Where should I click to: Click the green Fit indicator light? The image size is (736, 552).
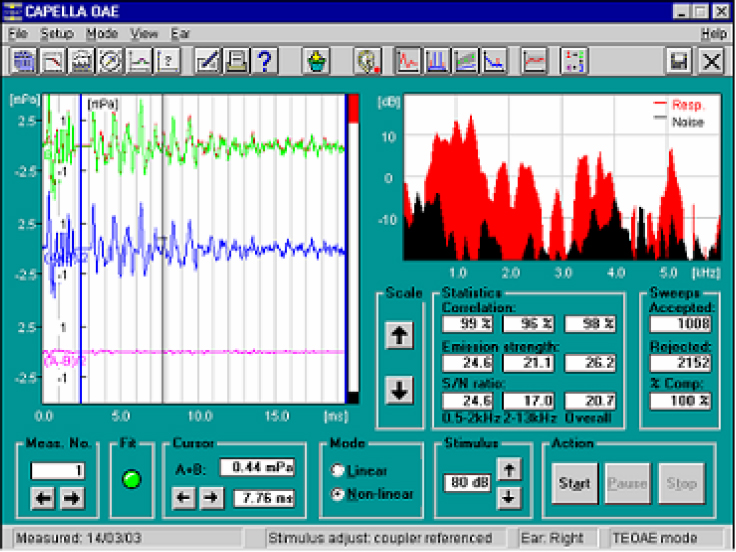point(132,480)
